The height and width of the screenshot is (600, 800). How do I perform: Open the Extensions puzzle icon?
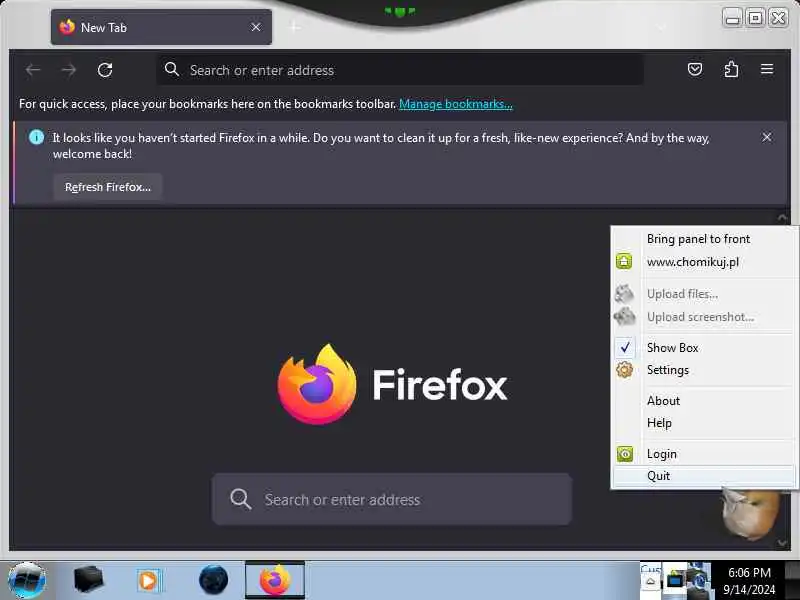731,69
